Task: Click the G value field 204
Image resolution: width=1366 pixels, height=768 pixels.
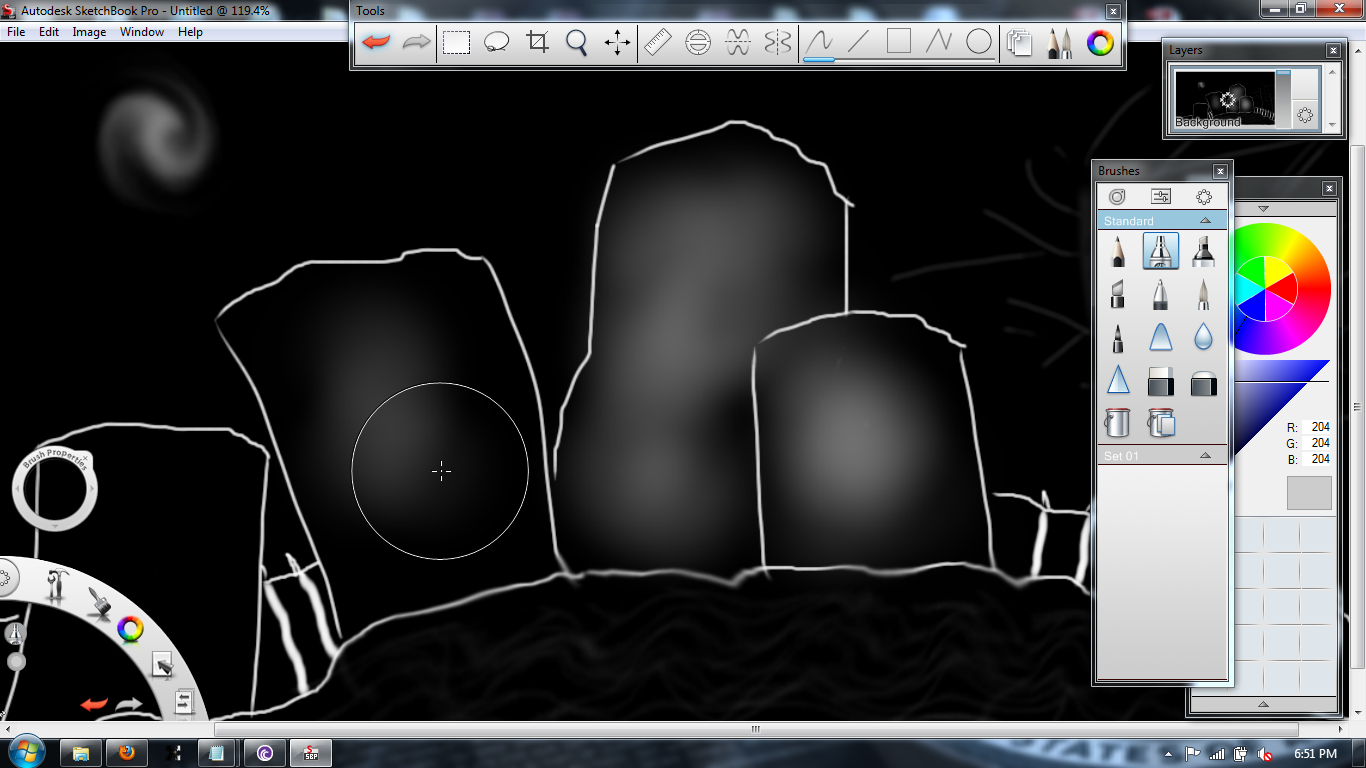Action: tap(1320, 443)
